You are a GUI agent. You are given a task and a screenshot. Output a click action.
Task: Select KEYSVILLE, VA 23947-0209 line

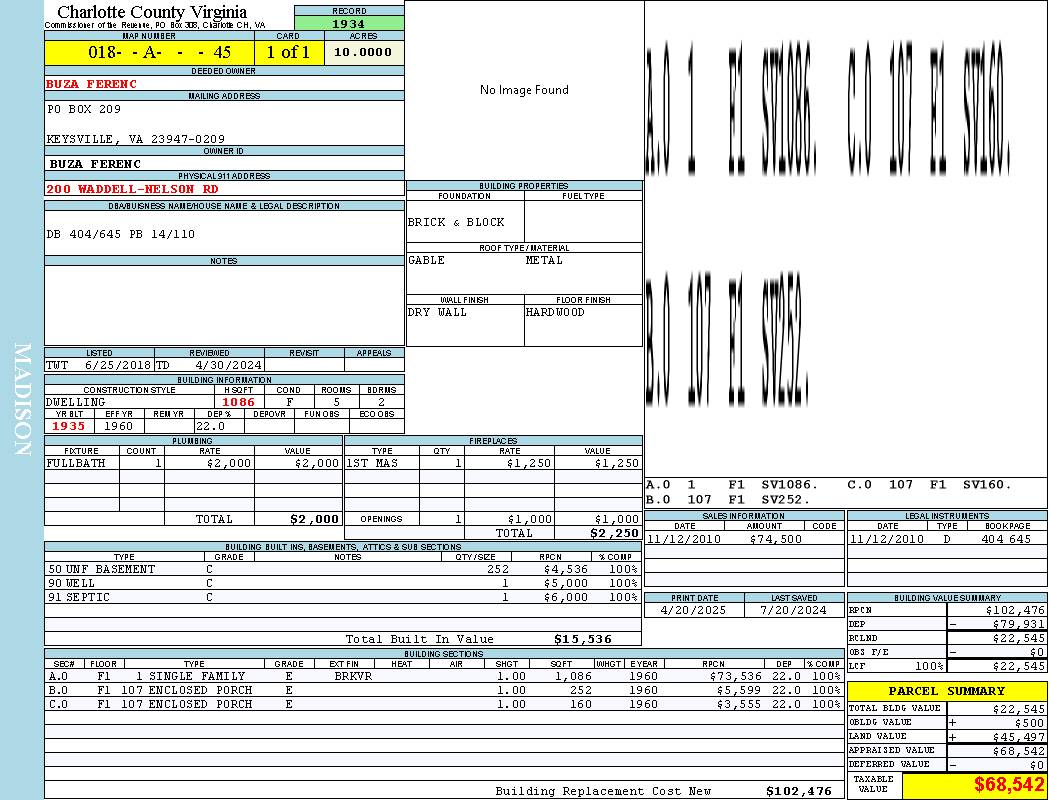135,139
